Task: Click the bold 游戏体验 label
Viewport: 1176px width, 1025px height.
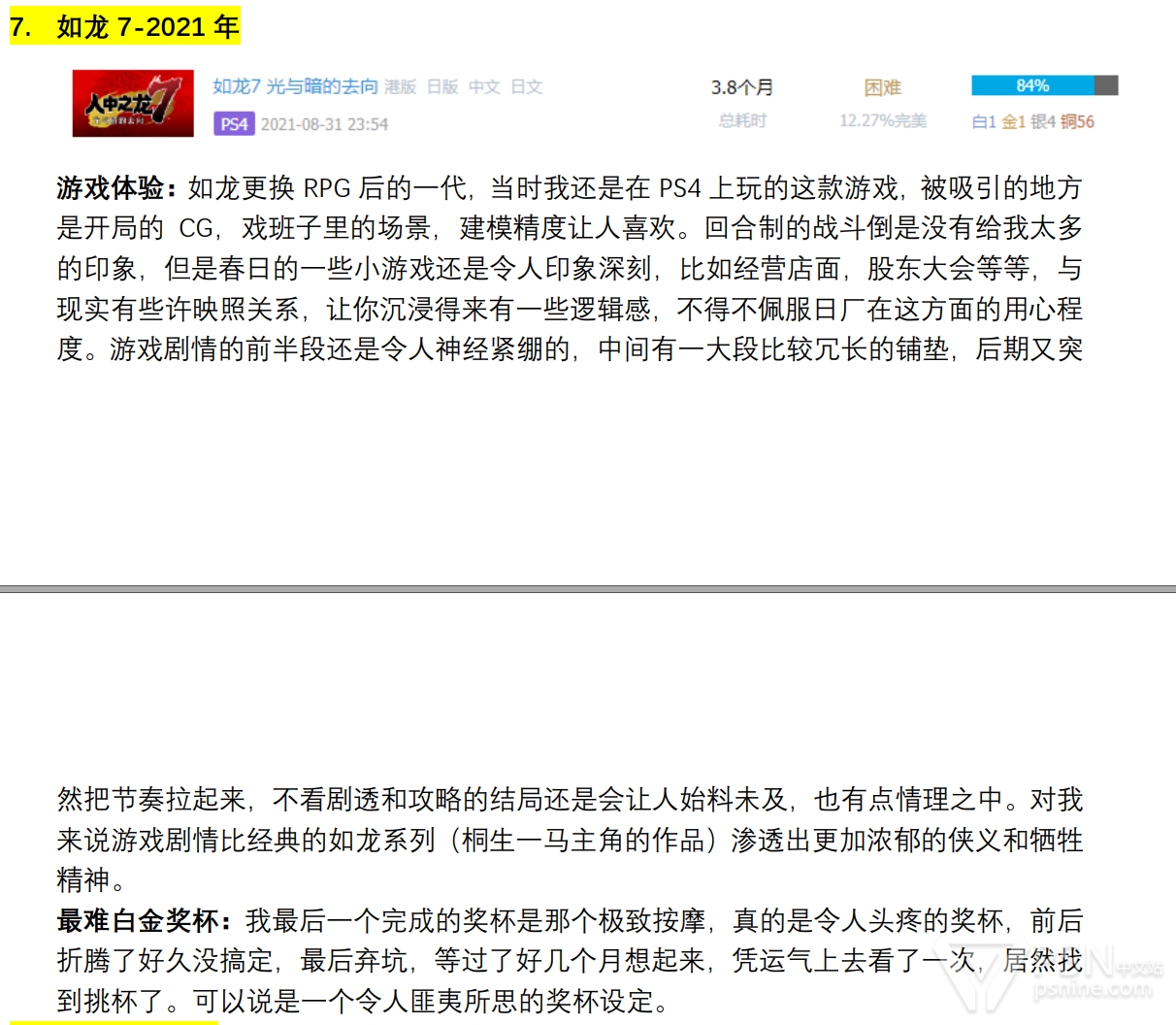Action: [117, 187]
